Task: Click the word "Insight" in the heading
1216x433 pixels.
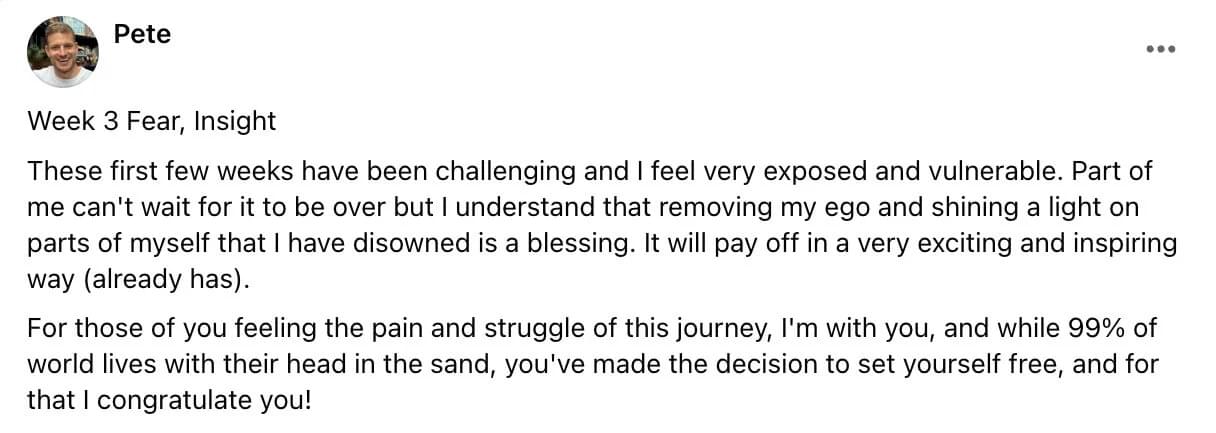Action: coord(234,122)
